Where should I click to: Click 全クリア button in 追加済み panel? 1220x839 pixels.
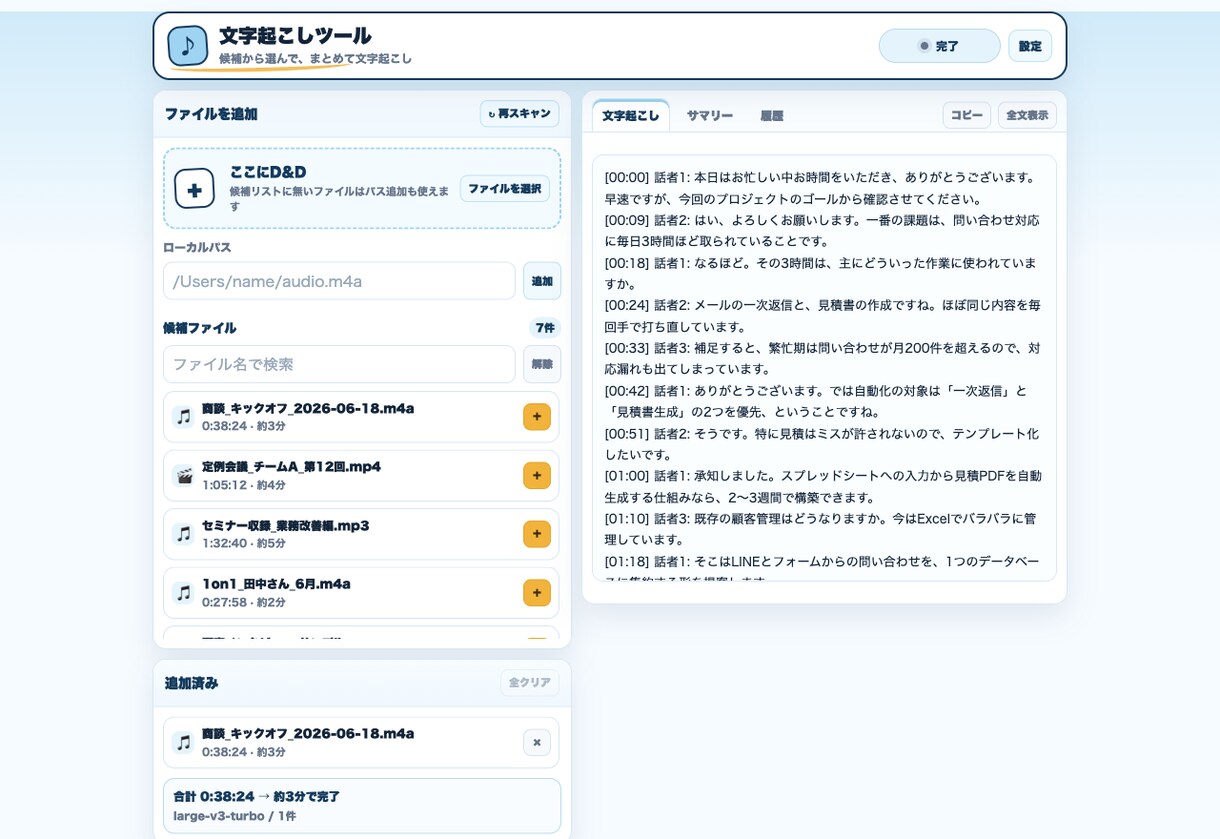[530, 682]
